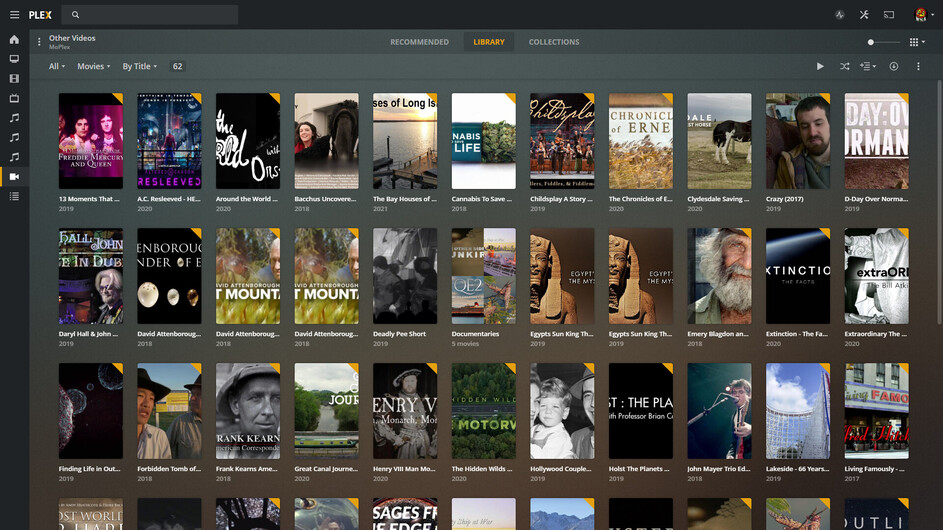Click the download sync icon

894,66
